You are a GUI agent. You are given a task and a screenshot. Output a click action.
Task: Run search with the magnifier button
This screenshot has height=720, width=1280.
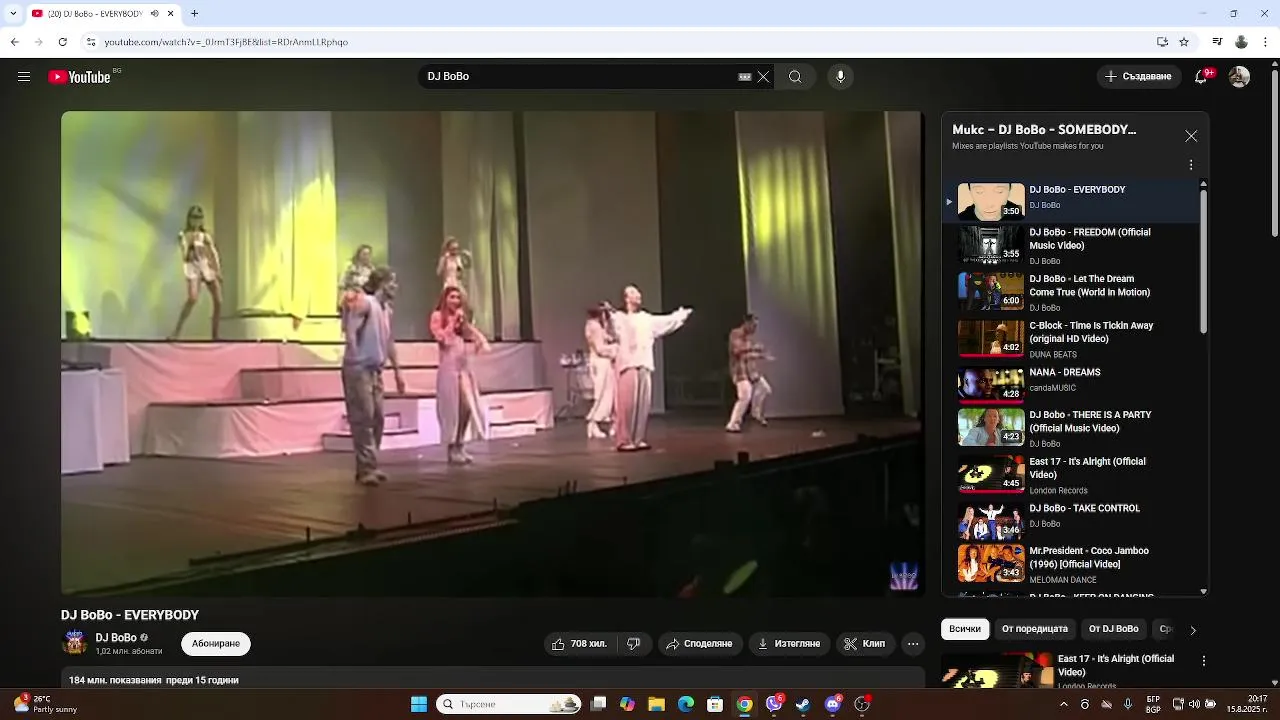click(795, 77)
